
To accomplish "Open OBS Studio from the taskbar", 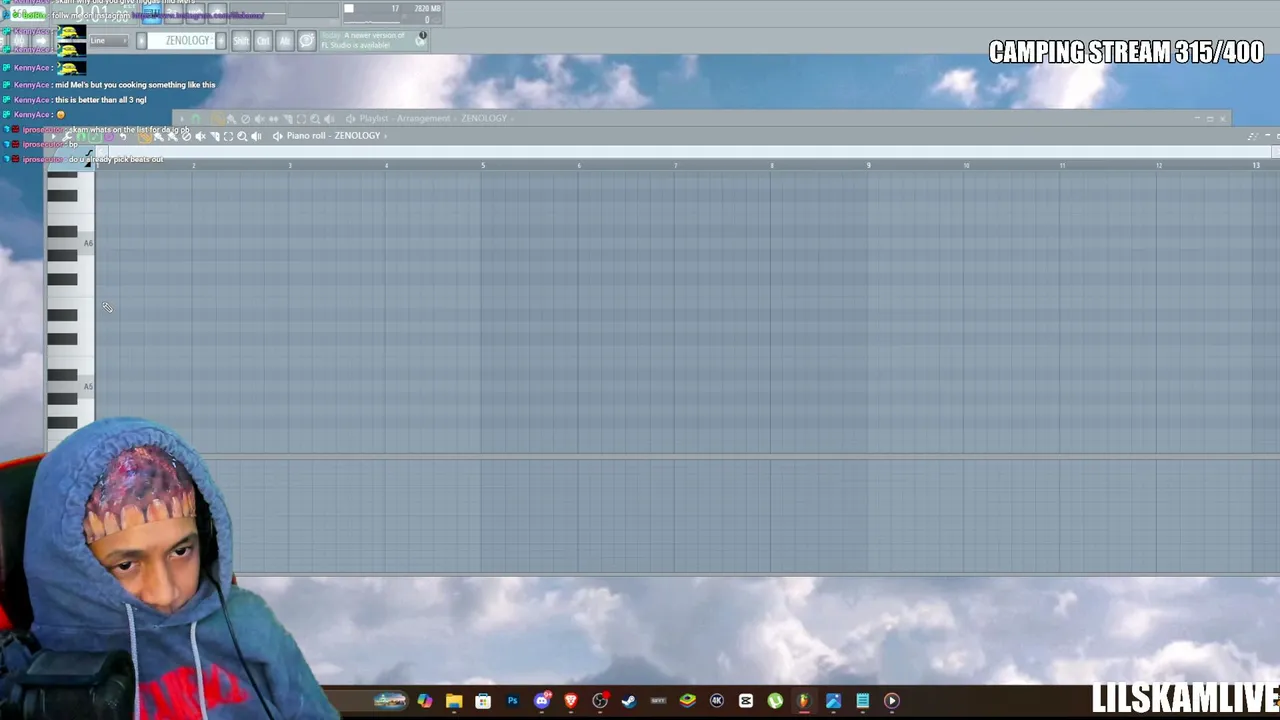I will 600,700.
